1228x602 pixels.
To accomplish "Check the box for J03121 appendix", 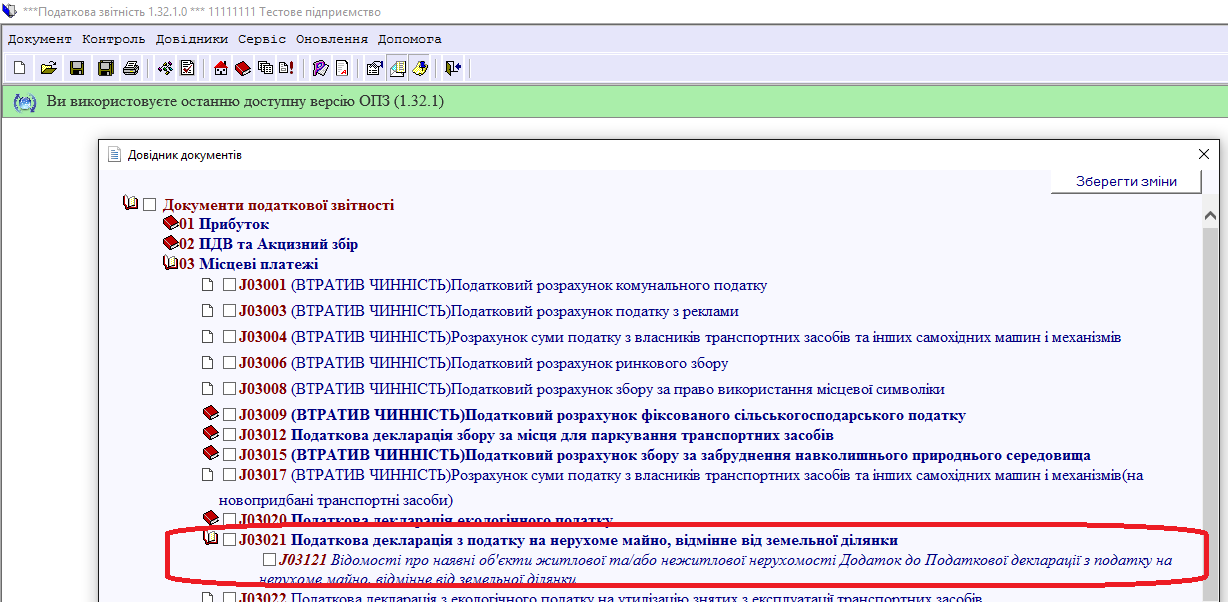I will click(268, 560).
